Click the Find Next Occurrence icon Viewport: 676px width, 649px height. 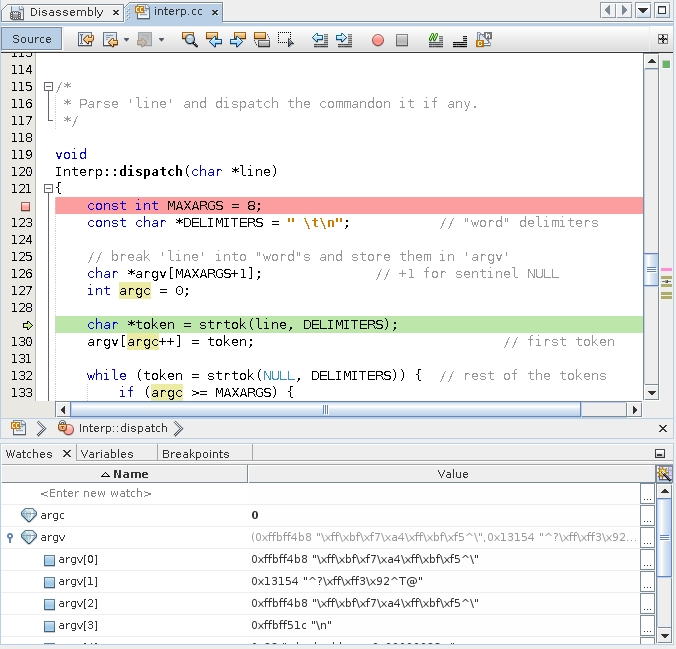(238, 40)
